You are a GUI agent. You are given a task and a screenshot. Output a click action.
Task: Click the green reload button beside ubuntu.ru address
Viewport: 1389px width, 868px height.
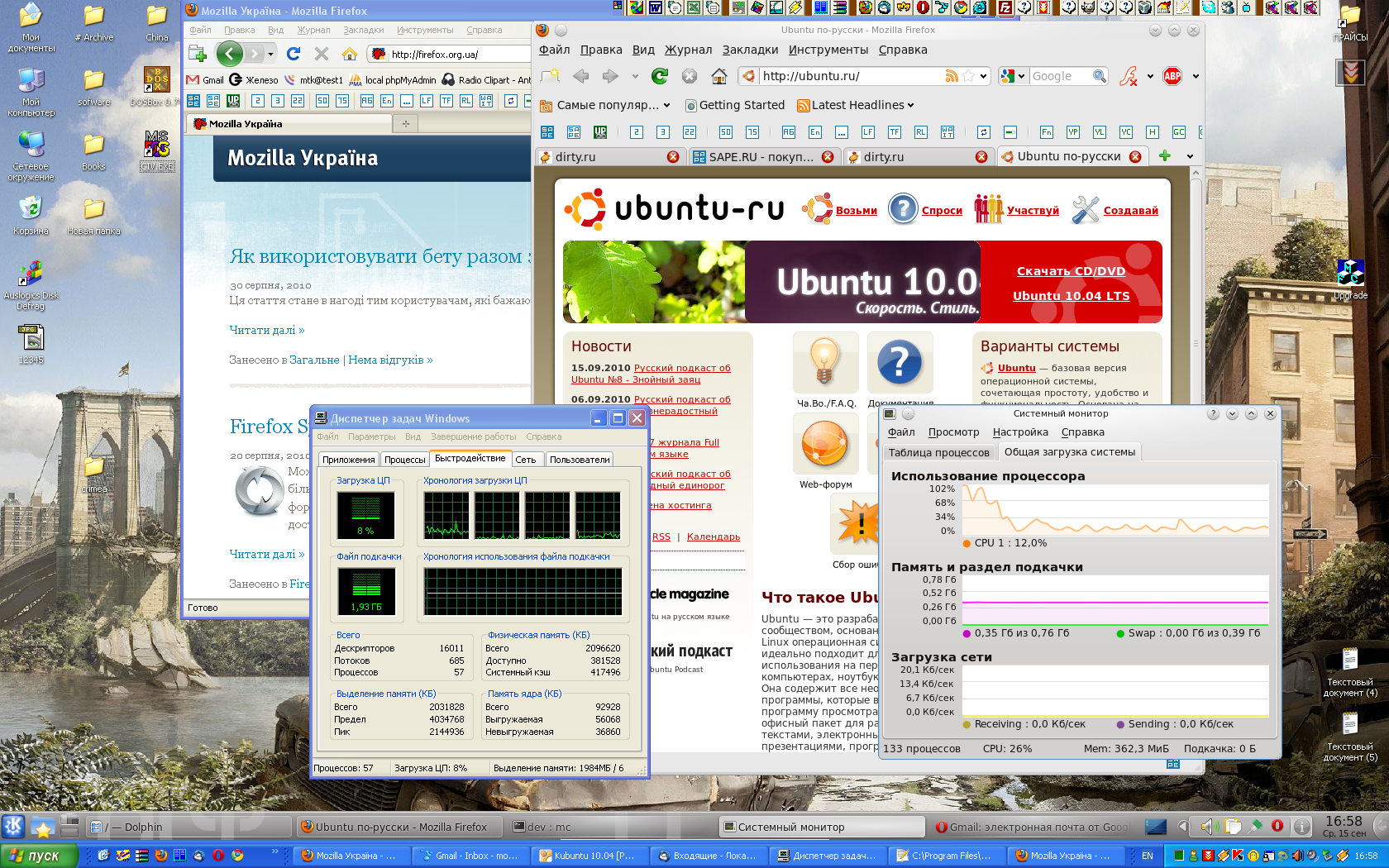point(660,76)
